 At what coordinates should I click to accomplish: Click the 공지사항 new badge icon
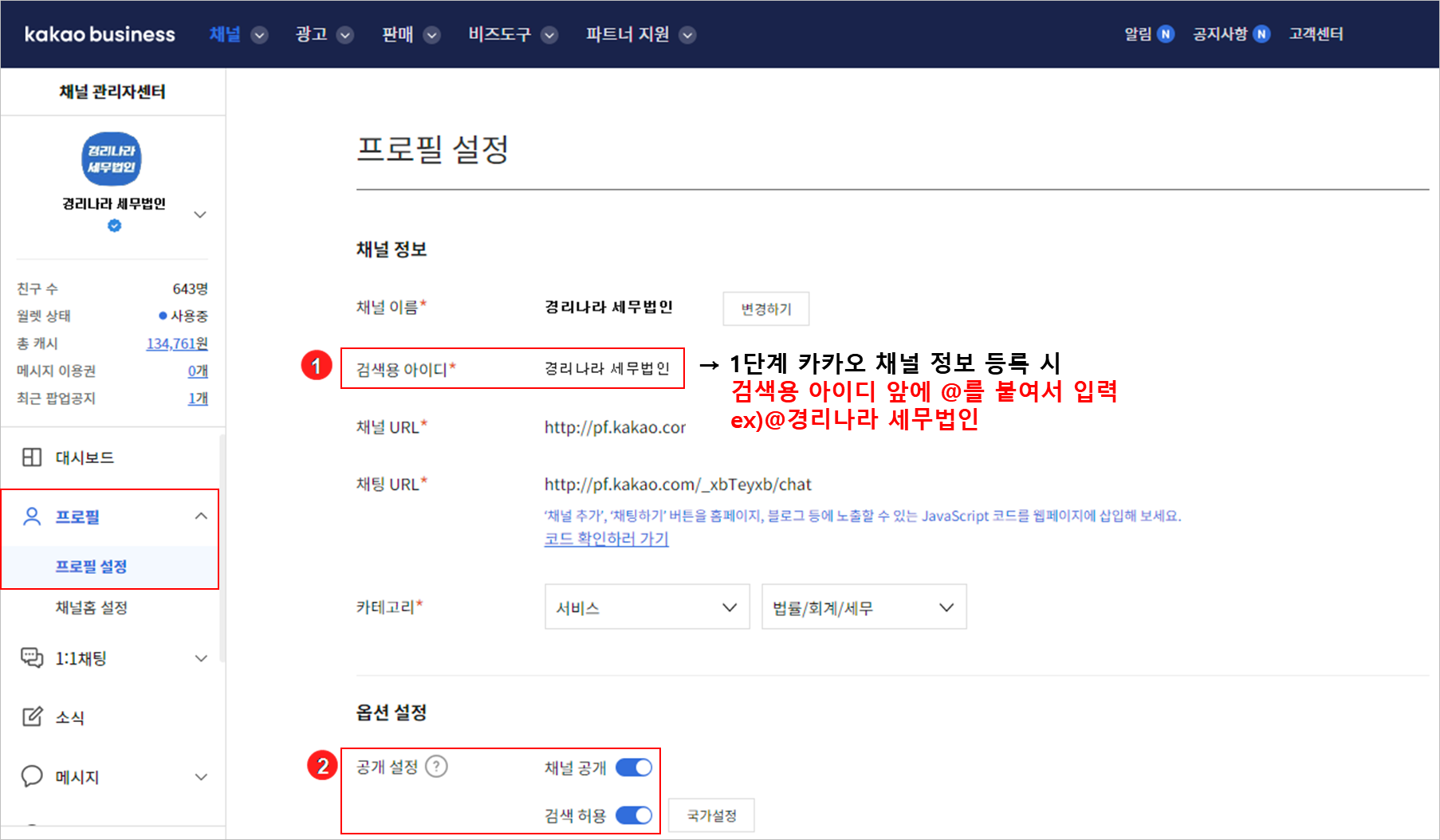click(1261, 34)
